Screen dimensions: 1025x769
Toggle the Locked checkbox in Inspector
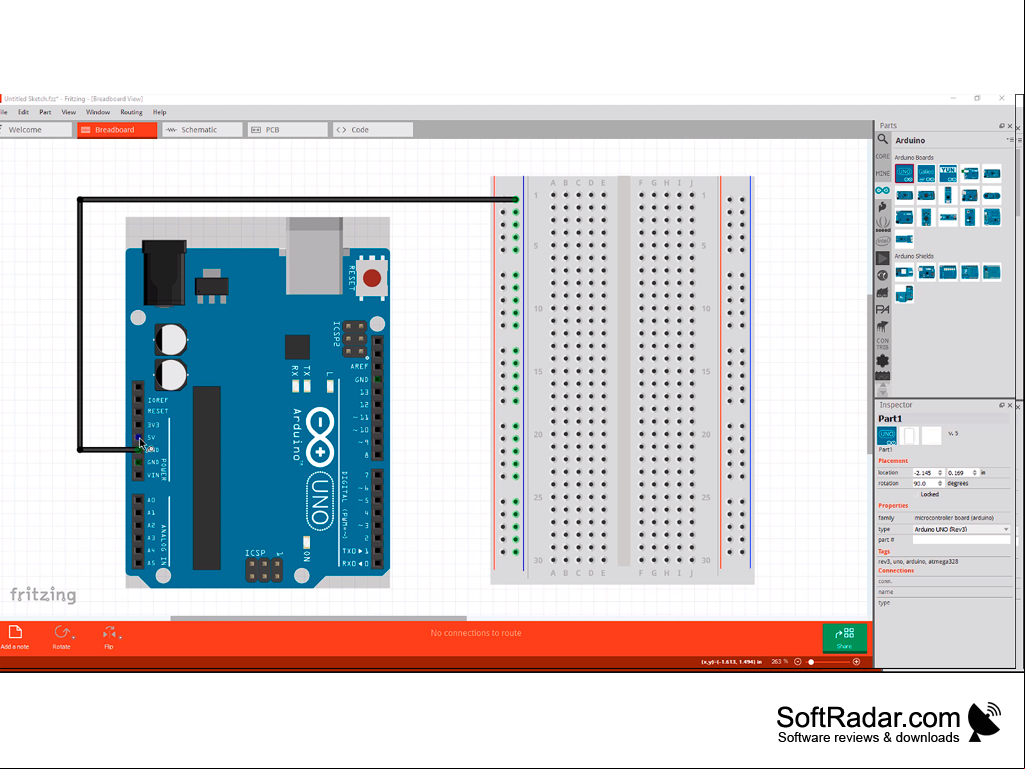[x=916, y=494]
